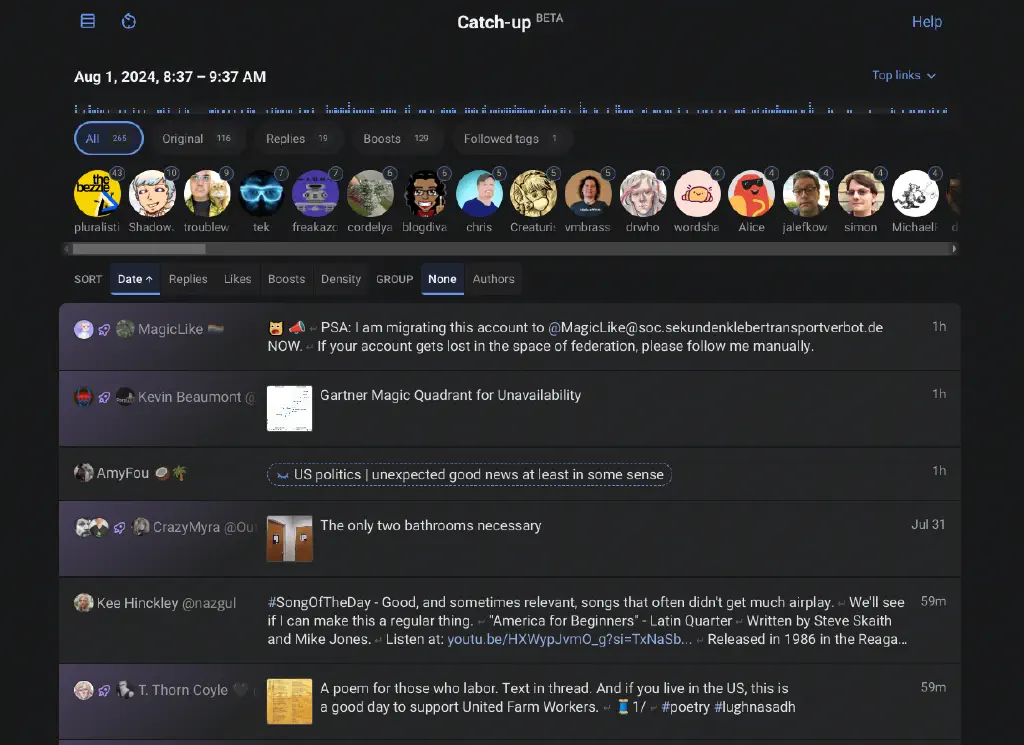The image size is (1024, 745).
Task: Group posts by Authors
Action: [494, 279]
